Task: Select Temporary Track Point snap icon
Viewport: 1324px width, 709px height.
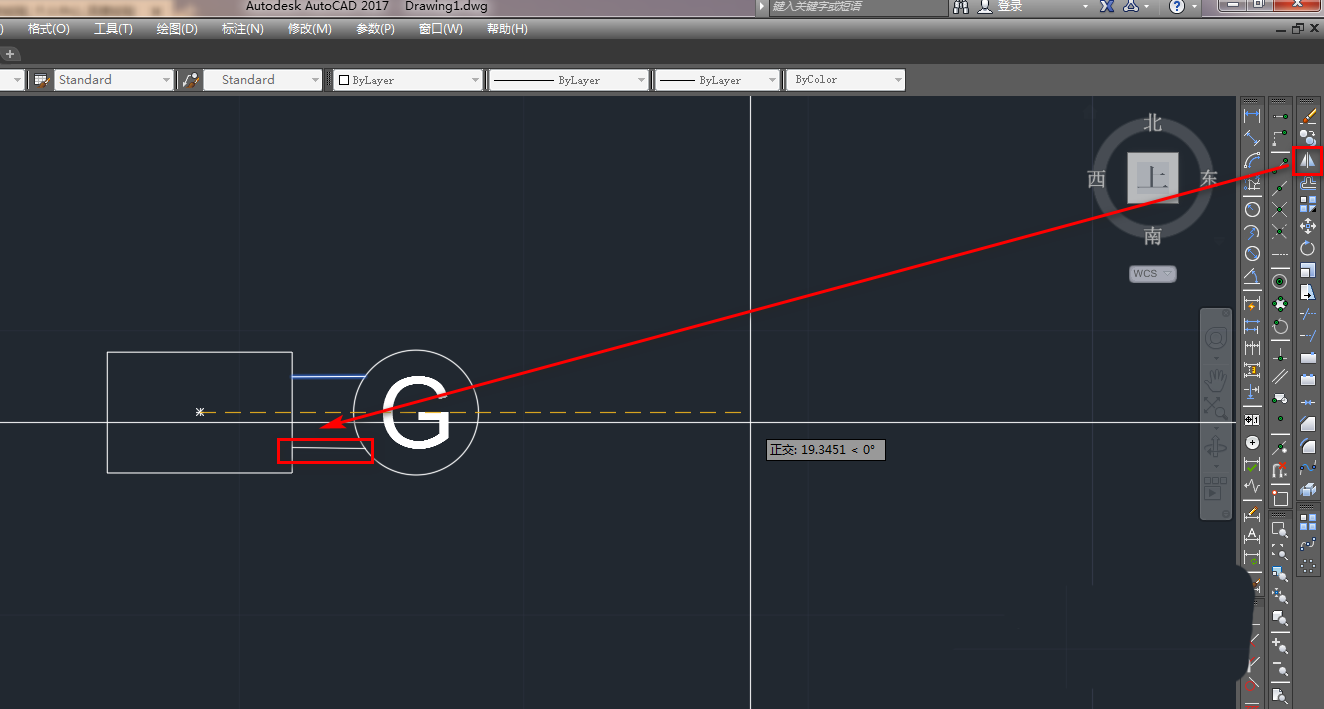Action: [x=1279, y=116]
